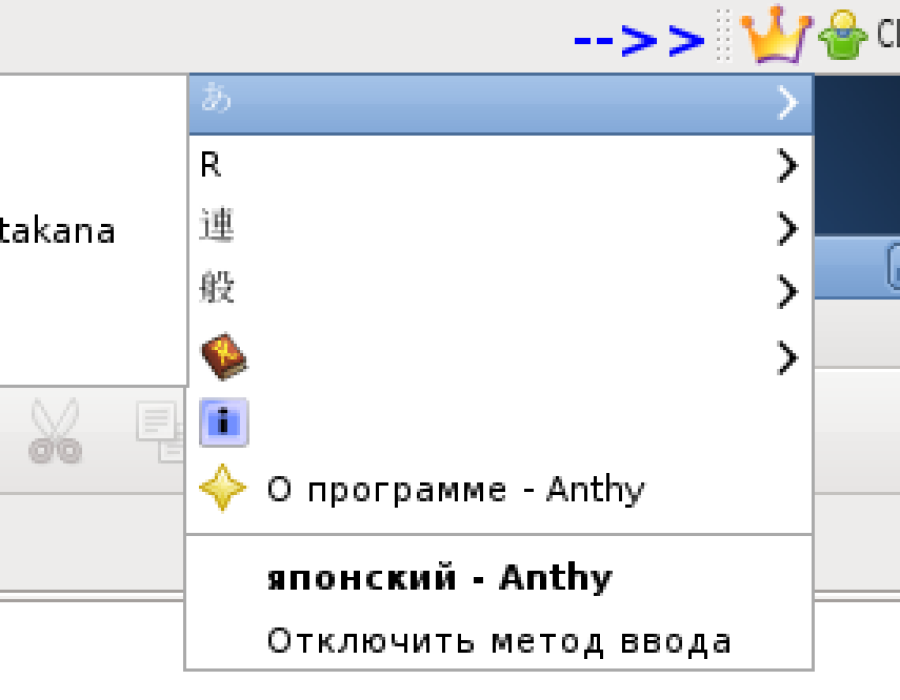Screen dimensions: 900x700
Task: Expand arrow on the 般 row
Action: pos(788,291)
